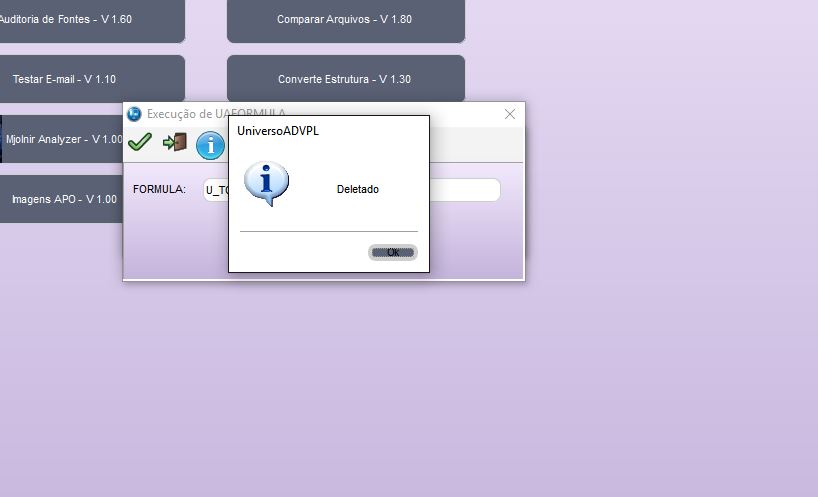Close the Execução de UAFORMULA window
818x497 pixels.
(x=510, y=114)
